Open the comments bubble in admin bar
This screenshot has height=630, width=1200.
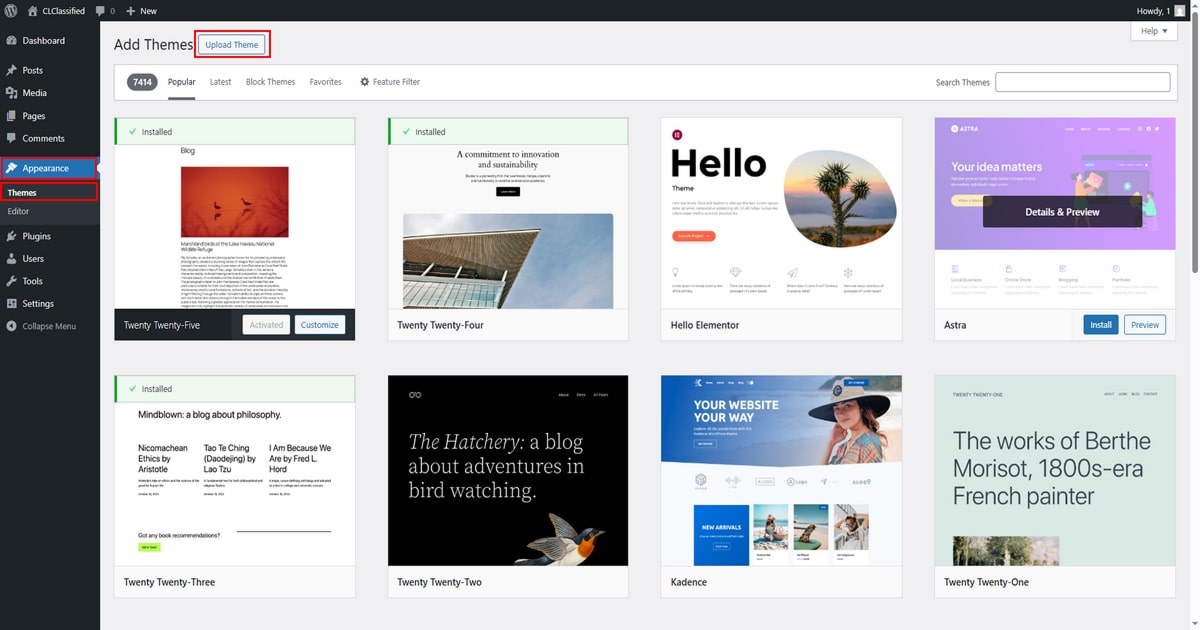[105, 10]
